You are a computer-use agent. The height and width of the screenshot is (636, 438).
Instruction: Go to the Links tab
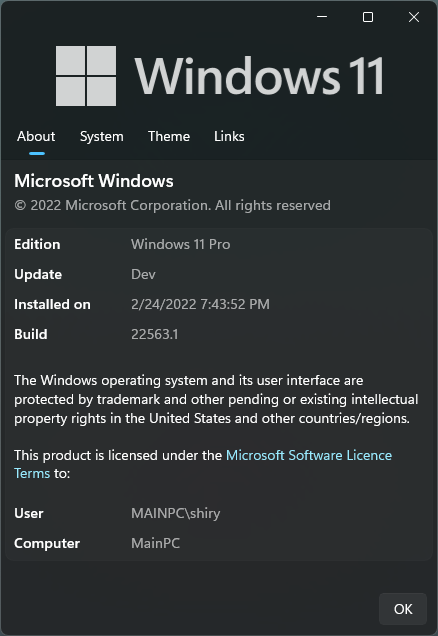pos(229,136)
